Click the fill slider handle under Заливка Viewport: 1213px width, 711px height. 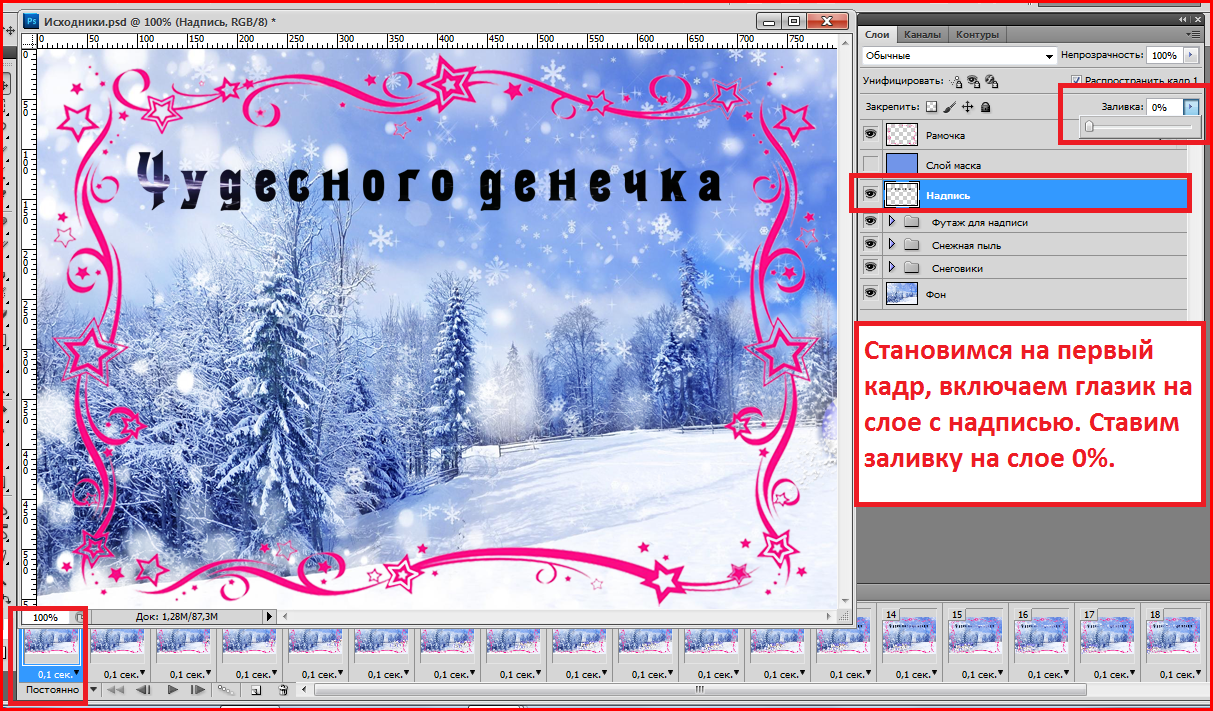coord(1089,126)
